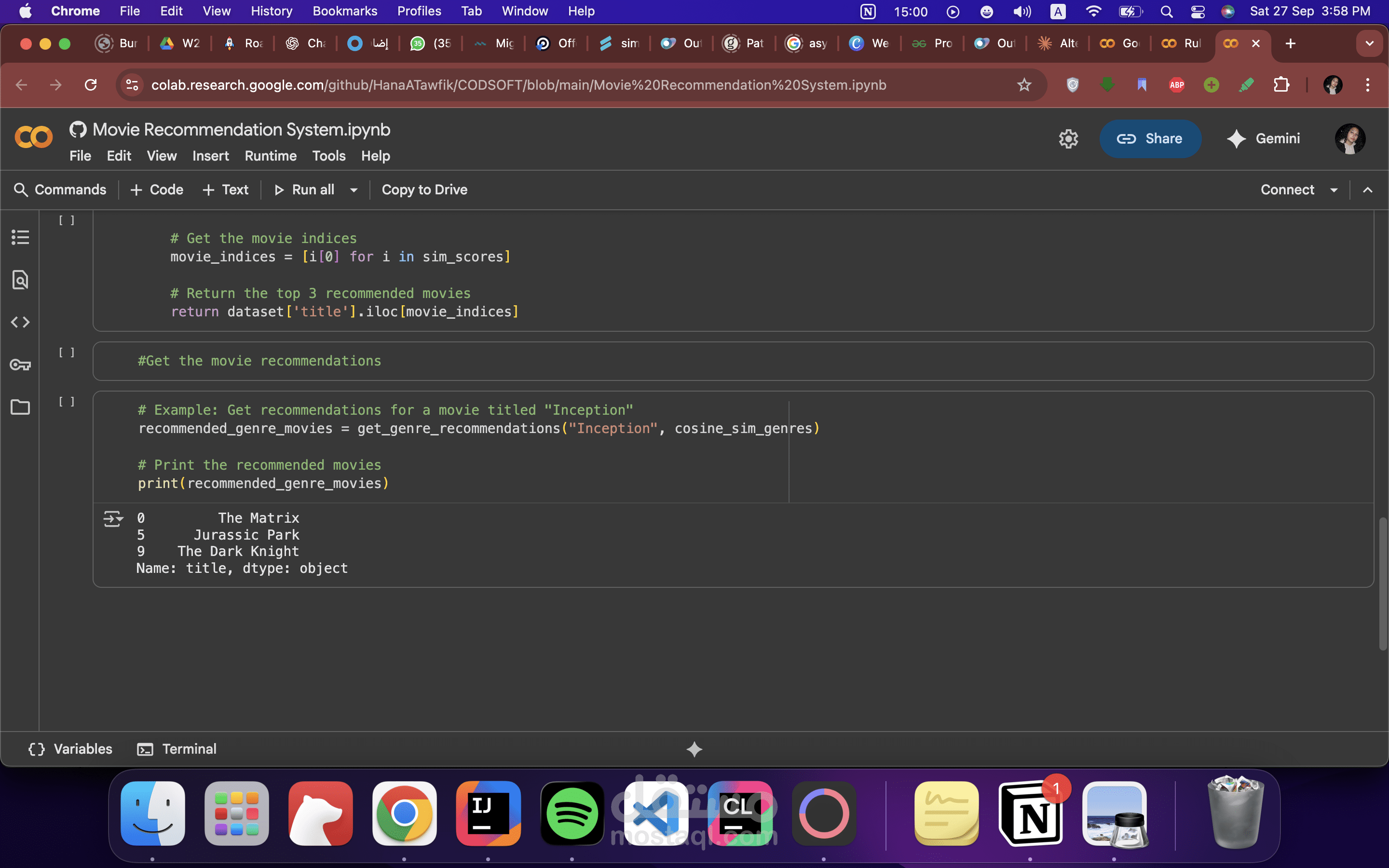
Task: Run the Inception recommendations cell
Action: pos(67,402)
